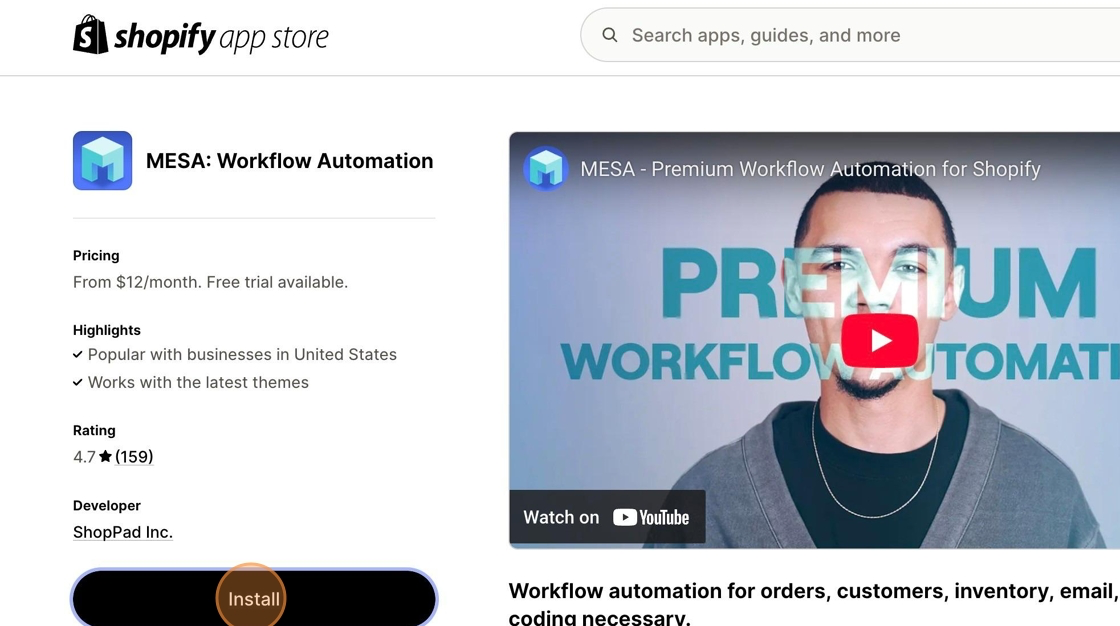This screenshot has height=626, width=1120.
Task: Click the MESA: Workflow Automation heading
Action: [289, 161]
